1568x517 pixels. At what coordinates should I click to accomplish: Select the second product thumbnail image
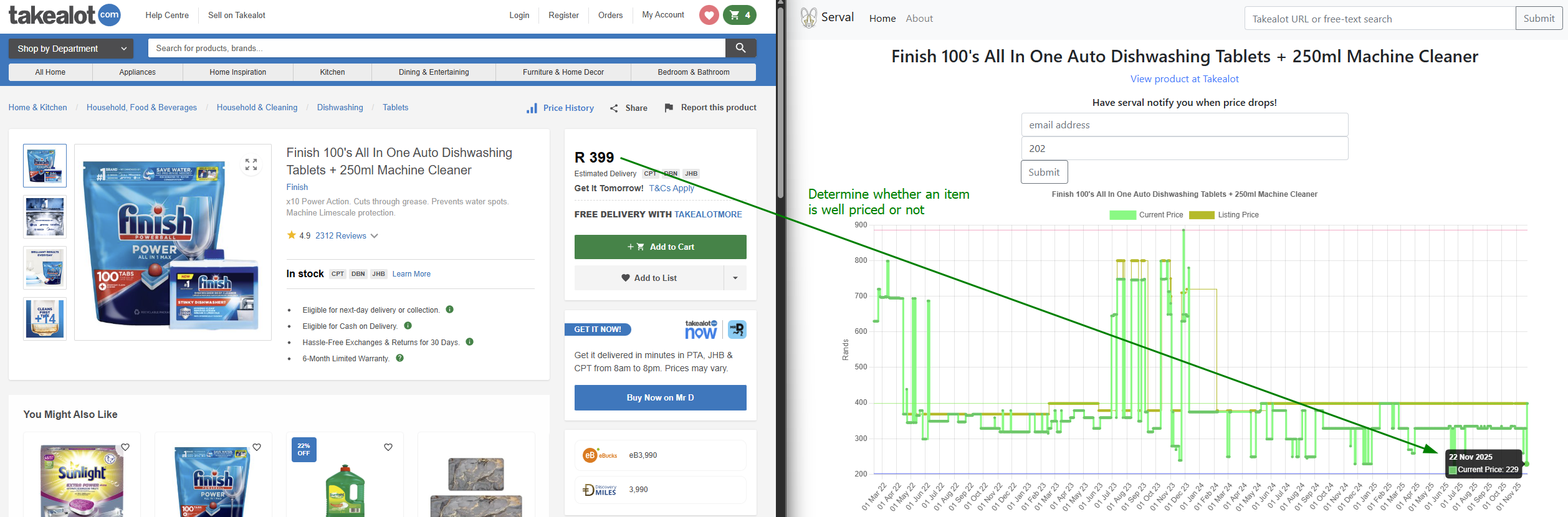pos(45,217)
